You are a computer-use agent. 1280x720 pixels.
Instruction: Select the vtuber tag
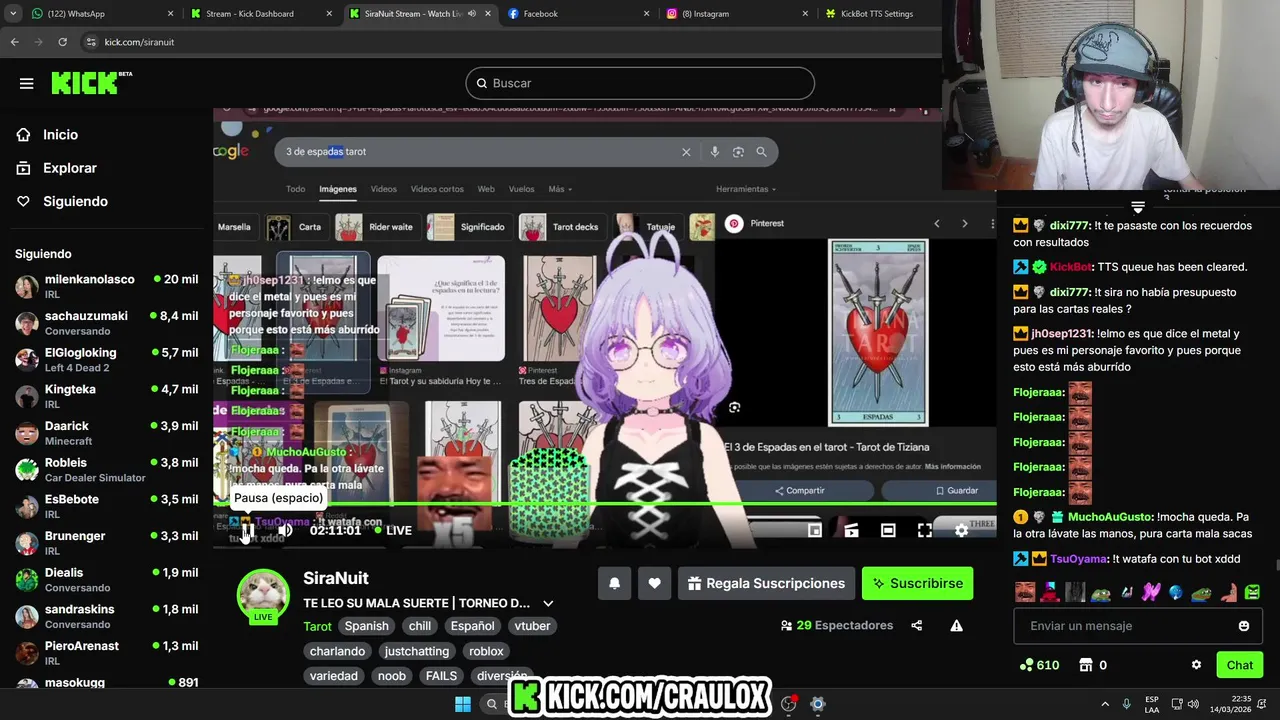(532, 626)
